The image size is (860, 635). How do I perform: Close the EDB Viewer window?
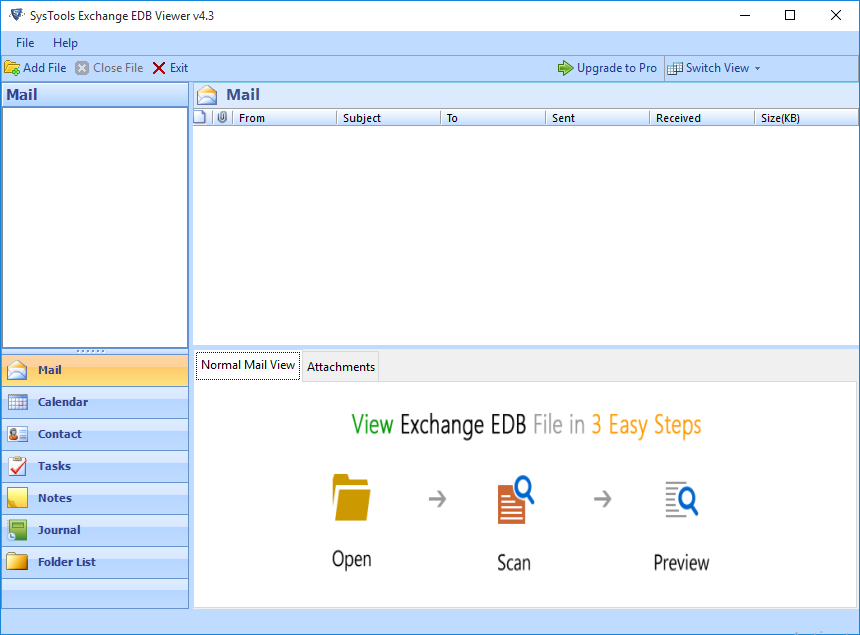pos(835,15)
